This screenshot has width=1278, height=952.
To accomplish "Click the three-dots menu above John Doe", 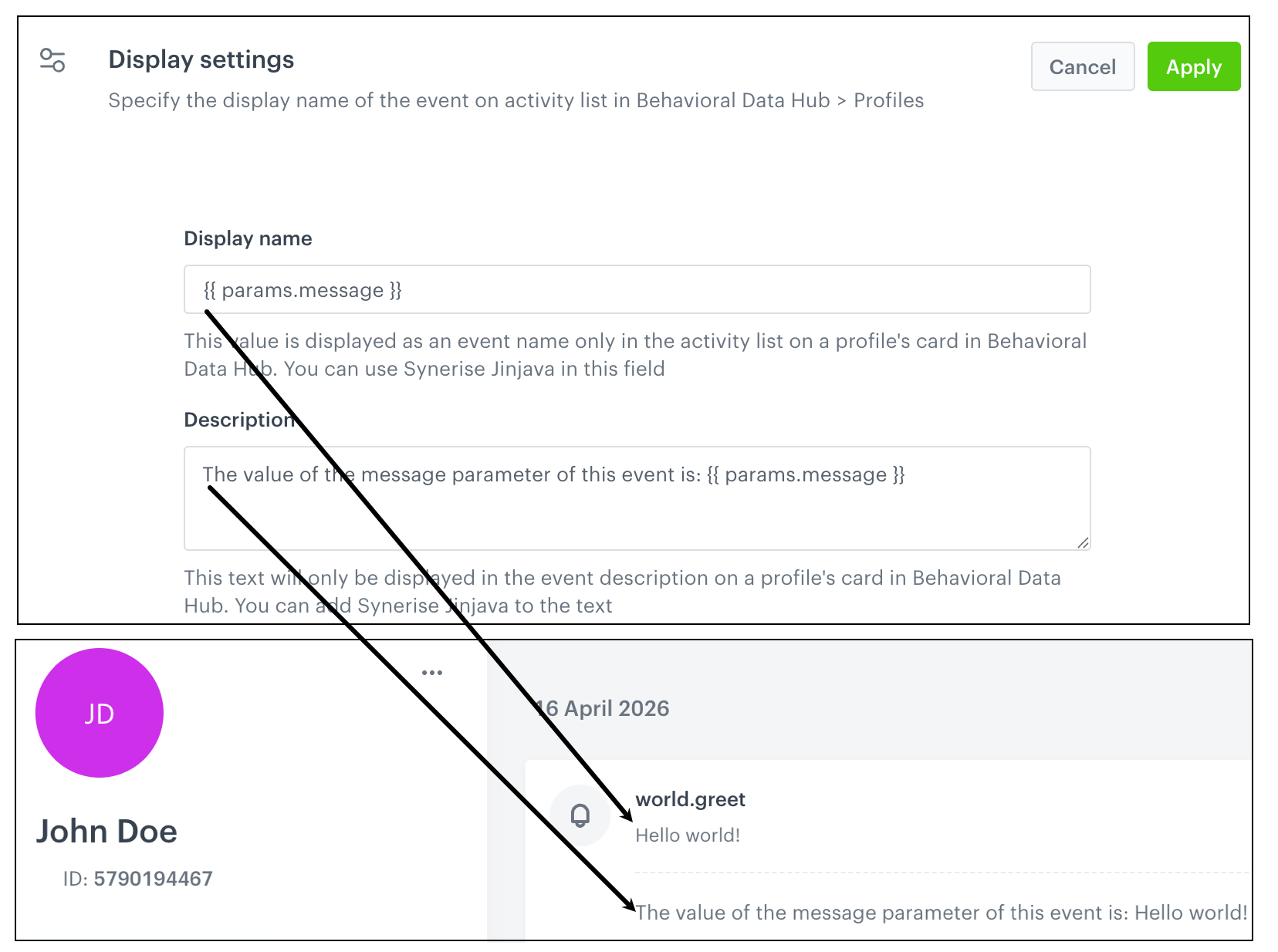I will 432,671.
